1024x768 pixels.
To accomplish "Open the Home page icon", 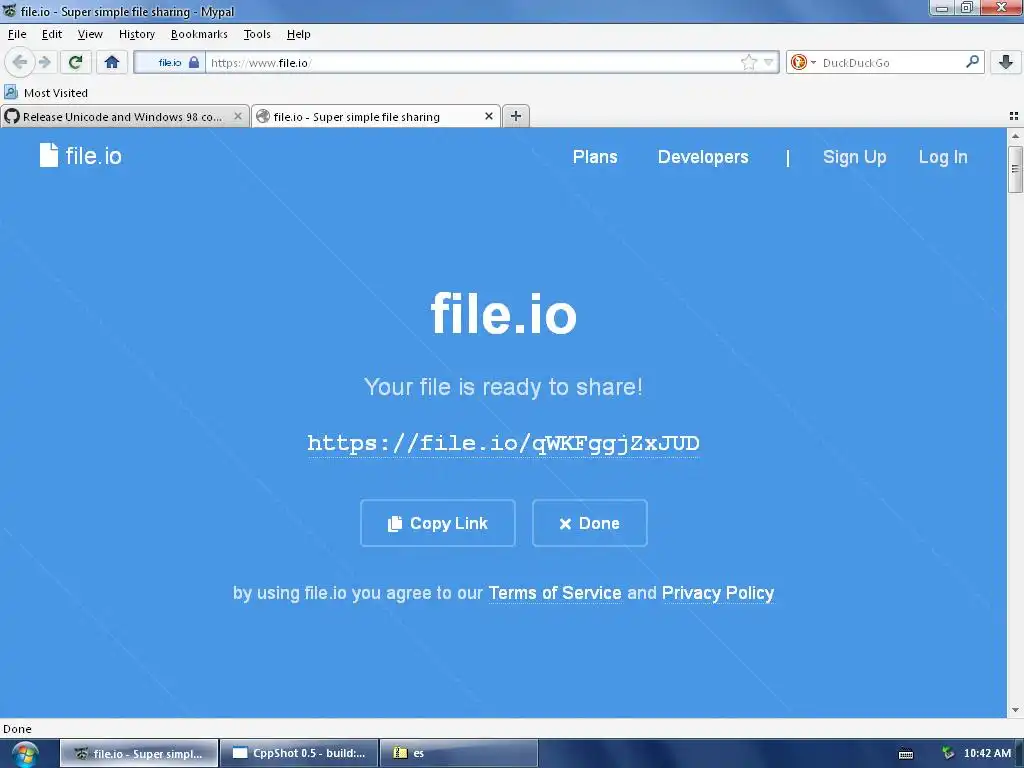I will [x=112, y=63].
